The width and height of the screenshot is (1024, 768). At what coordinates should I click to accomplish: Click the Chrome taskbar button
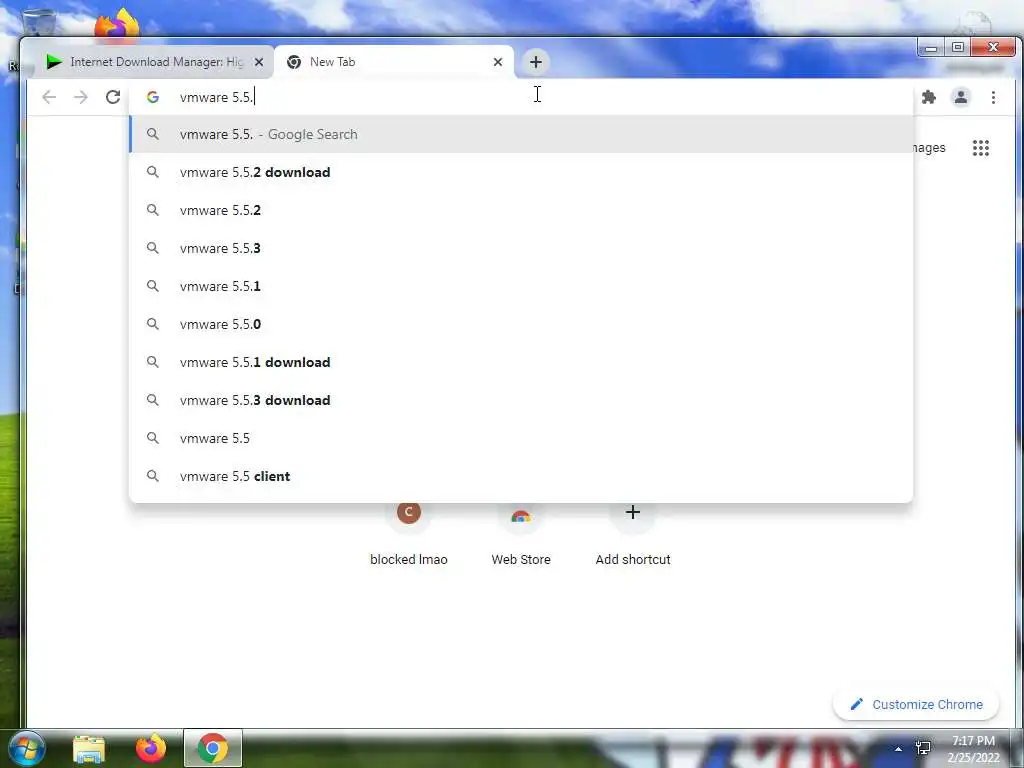(x=212, y=748)
